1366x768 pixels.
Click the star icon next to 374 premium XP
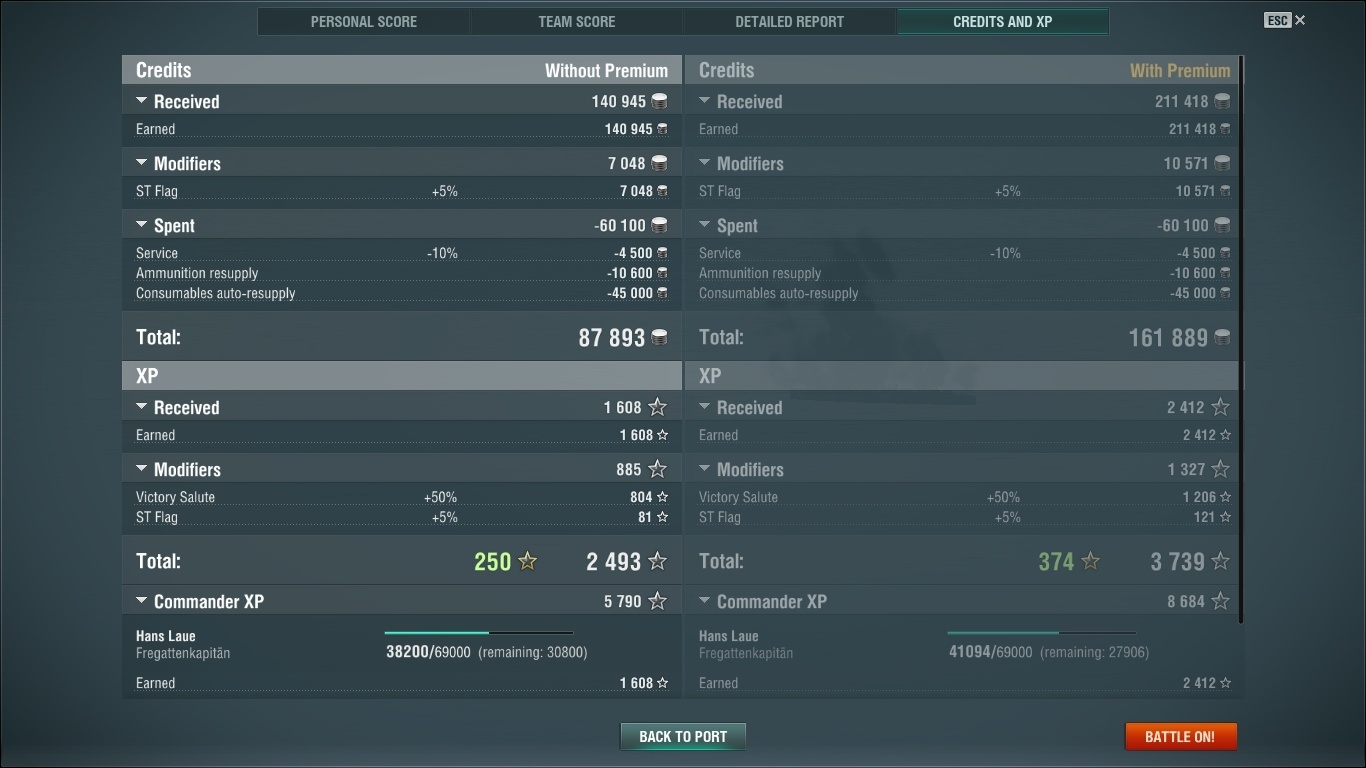[1090, 562]
